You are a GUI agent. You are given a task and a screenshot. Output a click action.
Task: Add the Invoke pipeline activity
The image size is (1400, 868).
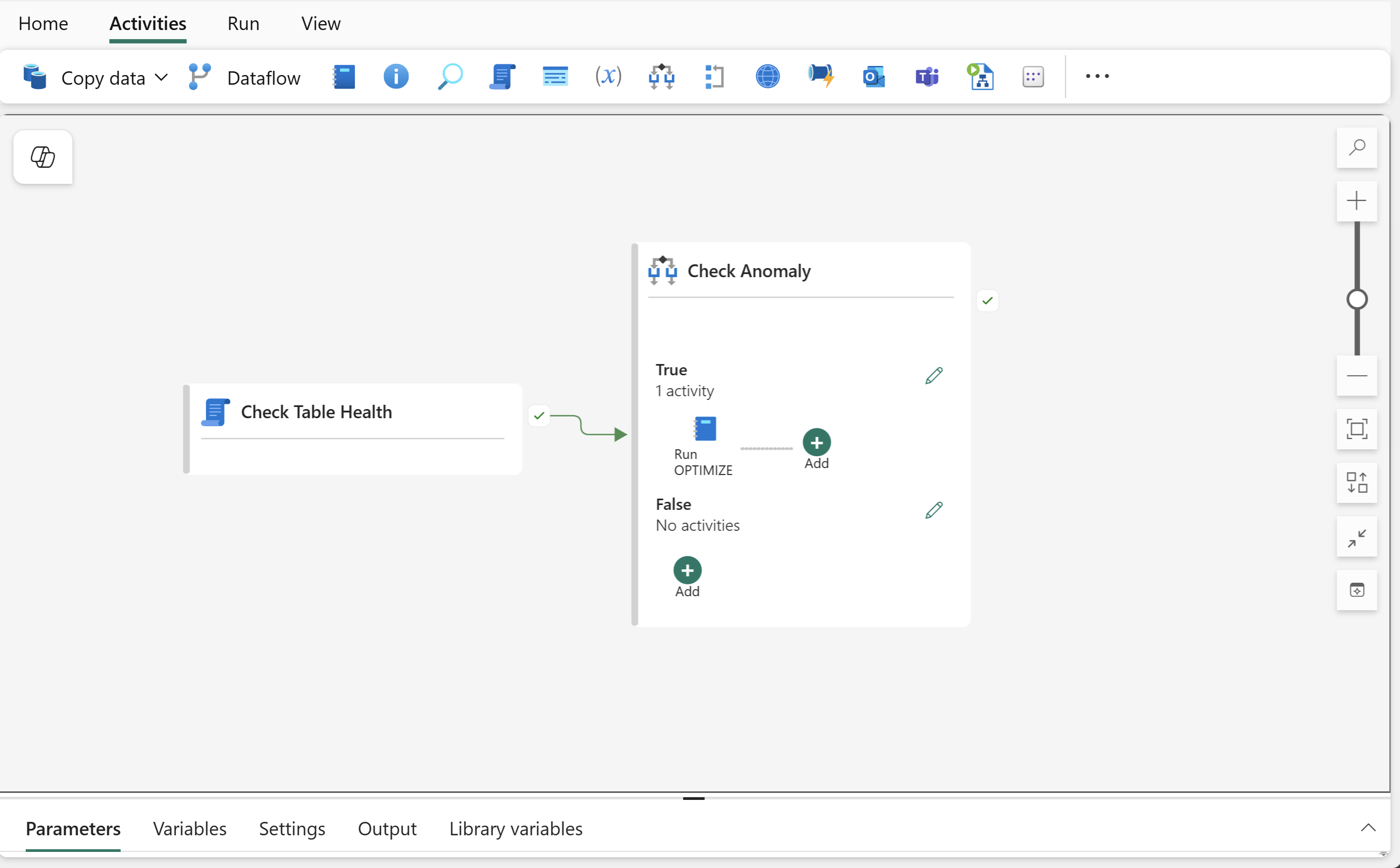tap(980, 76)
